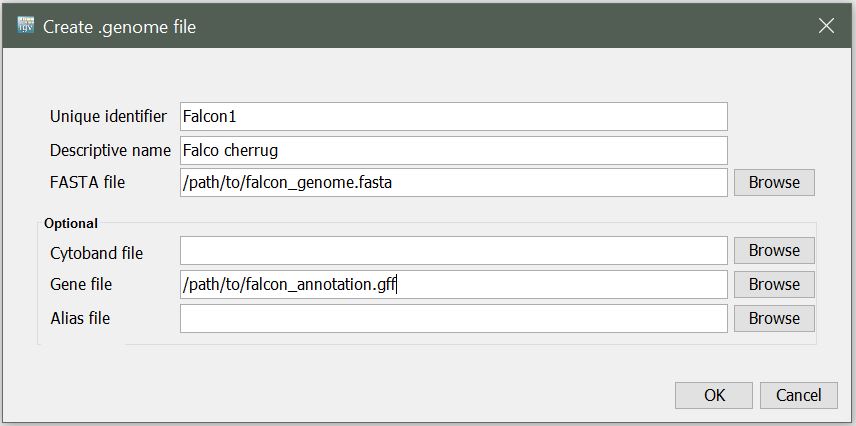
Task: Open Browse for the Gene file
Action: (x=774, y=284)
